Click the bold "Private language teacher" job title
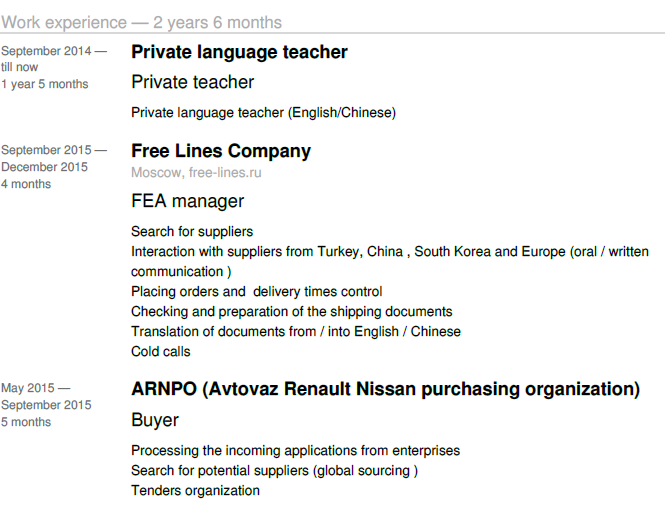Viewport: 665px width, 511px height. coord(239,52)
